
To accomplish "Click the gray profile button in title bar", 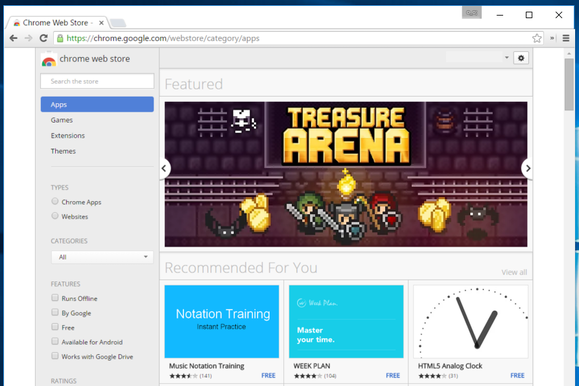I will point(472,13).
